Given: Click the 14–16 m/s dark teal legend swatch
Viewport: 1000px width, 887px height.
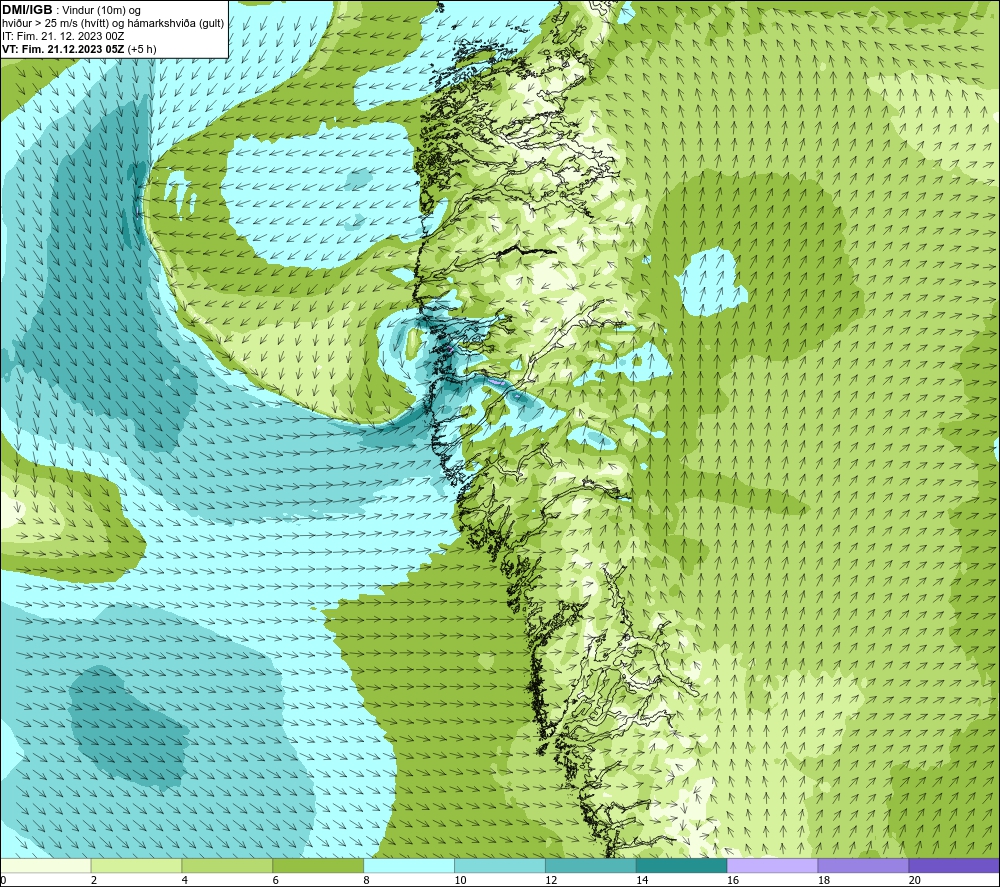Looking at the screenshot, I should (x=682, y=866).
